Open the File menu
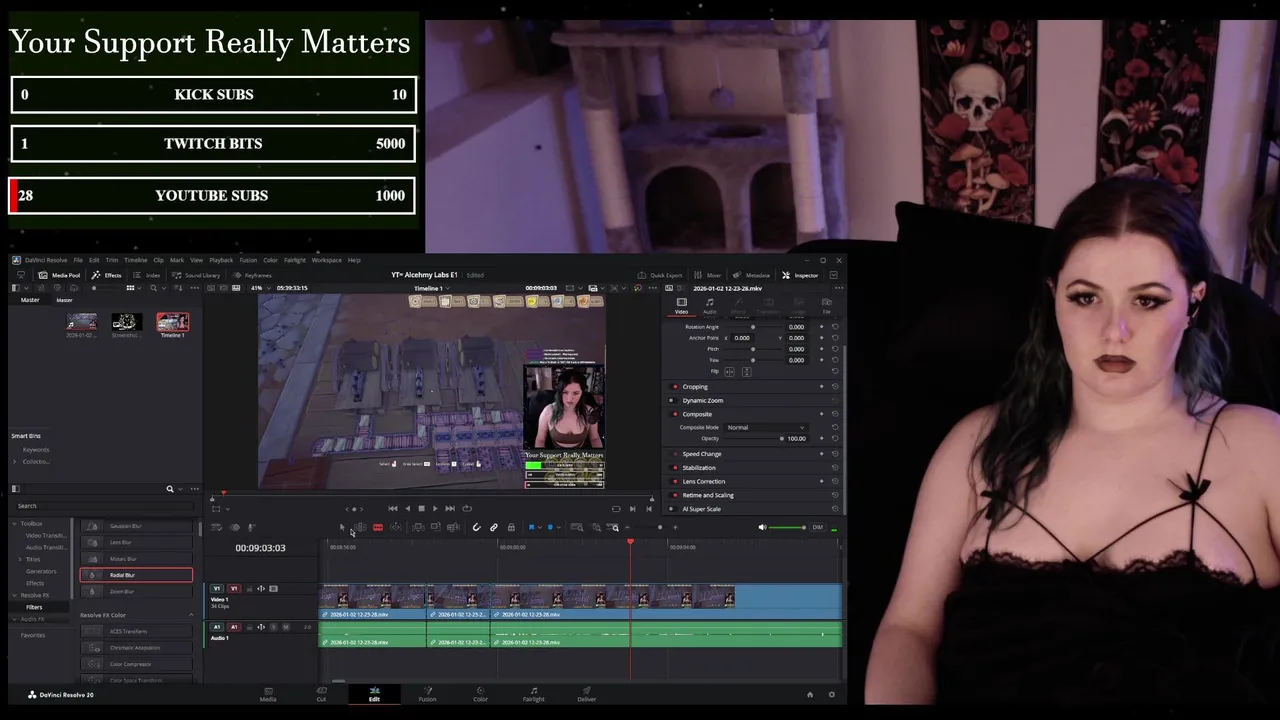1280x720 pixels. (x=78, y=260)
